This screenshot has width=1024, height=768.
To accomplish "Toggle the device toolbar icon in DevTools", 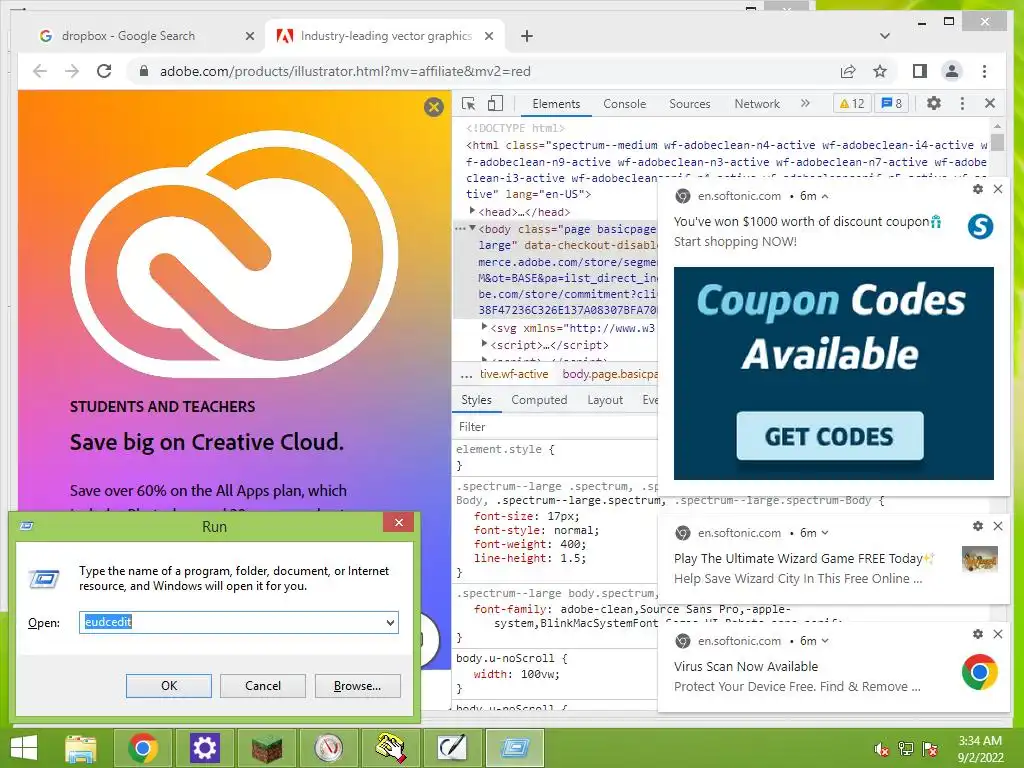I will click(x=496, y=103).
